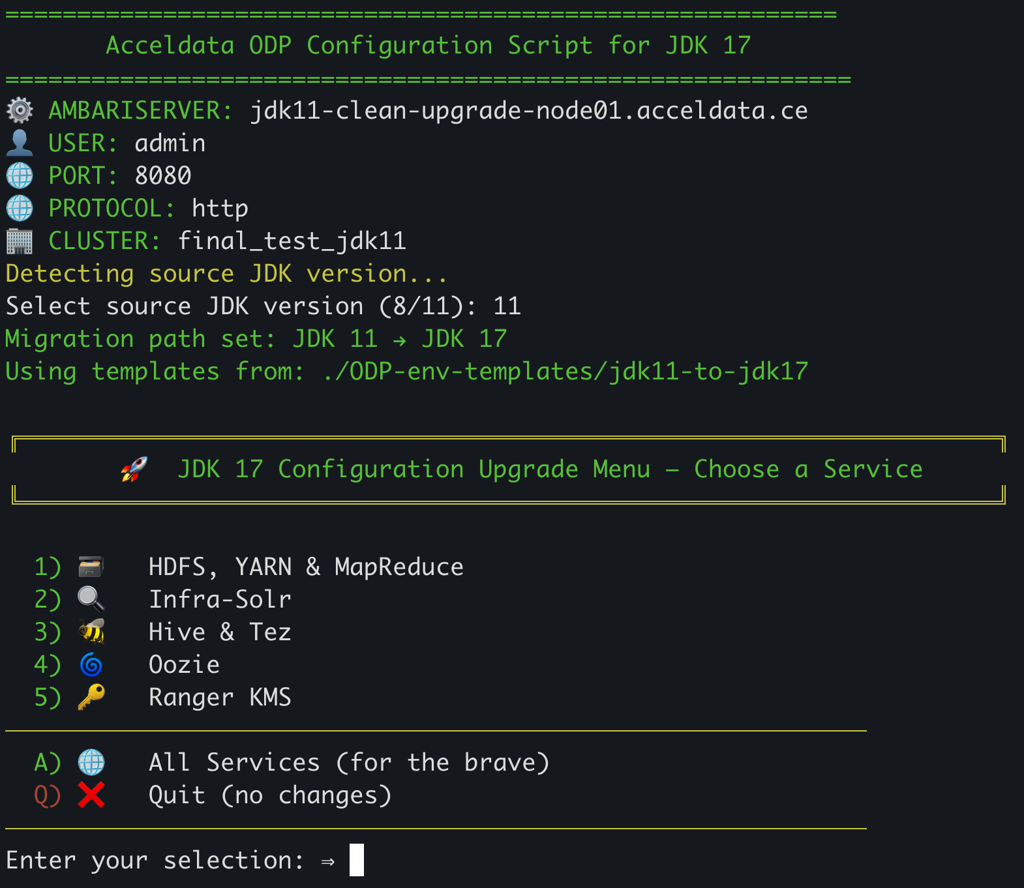Click the key icon for Ranger KMS
The width and height of the screenshot is (1024, 888).
pos(91,697)
